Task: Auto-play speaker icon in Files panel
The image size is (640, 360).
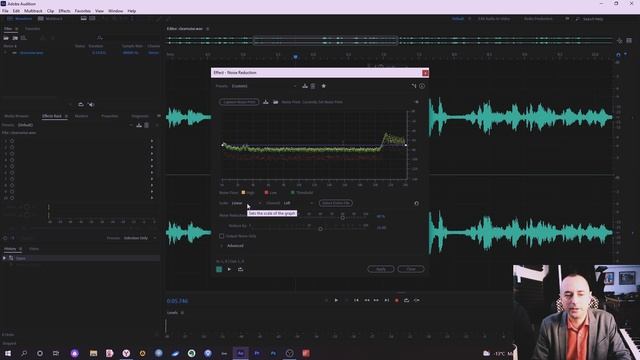Action: [x=91, y=104]
